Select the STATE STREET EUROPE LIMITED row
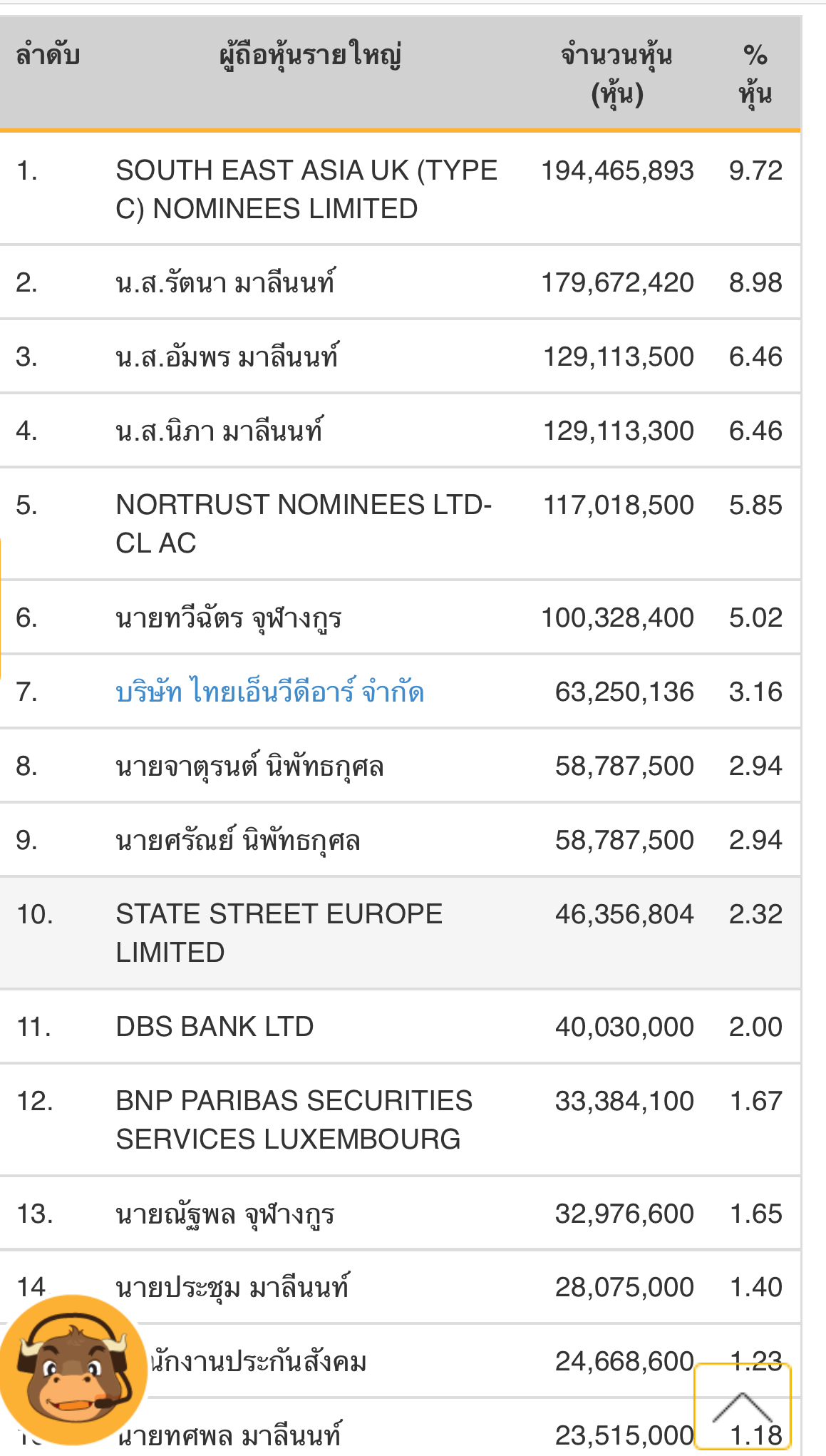Image resolution: width=826 pixels, height=1456 pixels. pyautogui.click(x=279, y=933)
